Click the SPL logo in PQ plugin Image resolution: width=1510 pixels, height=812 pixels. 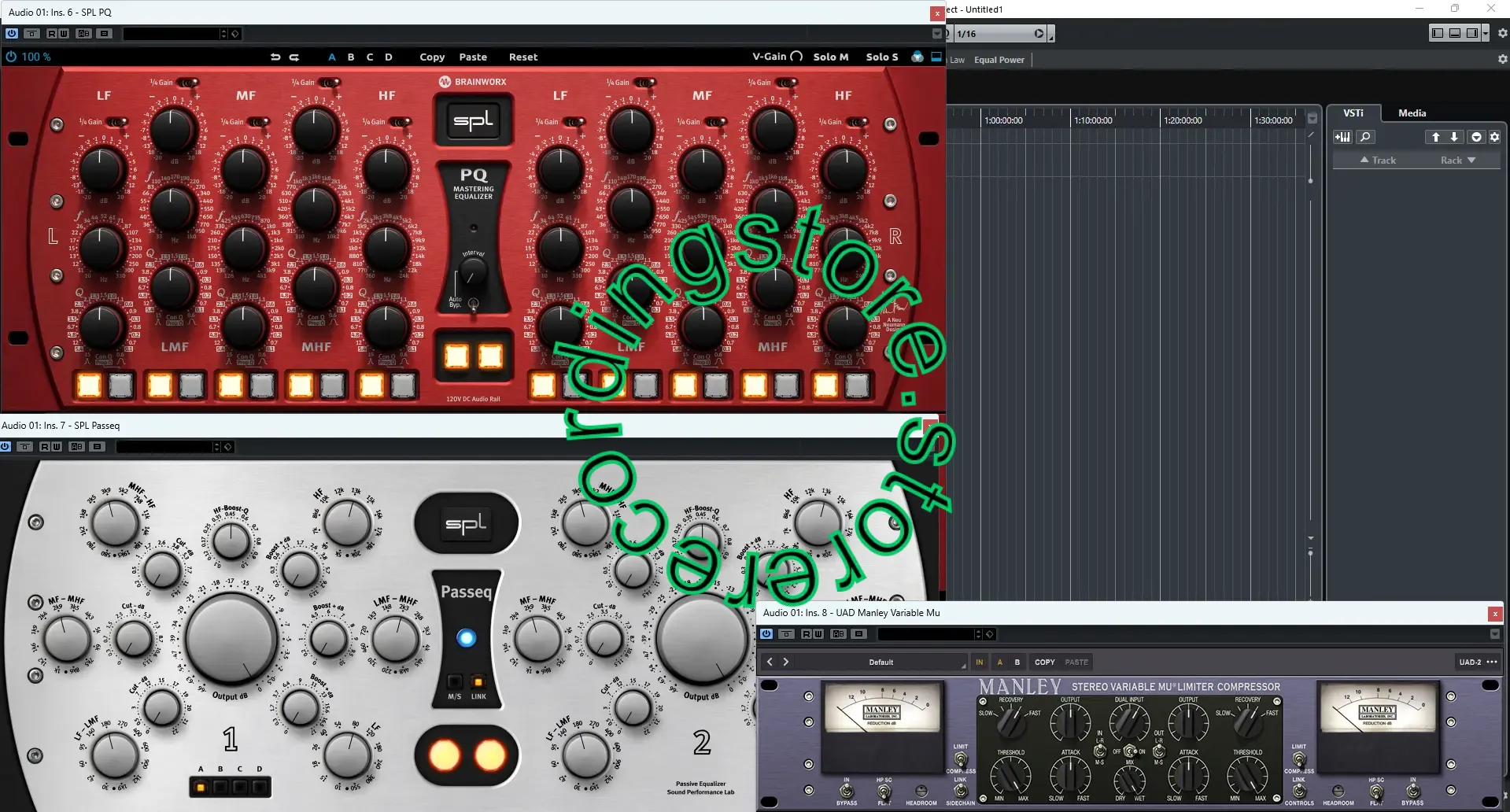(473, 120)
